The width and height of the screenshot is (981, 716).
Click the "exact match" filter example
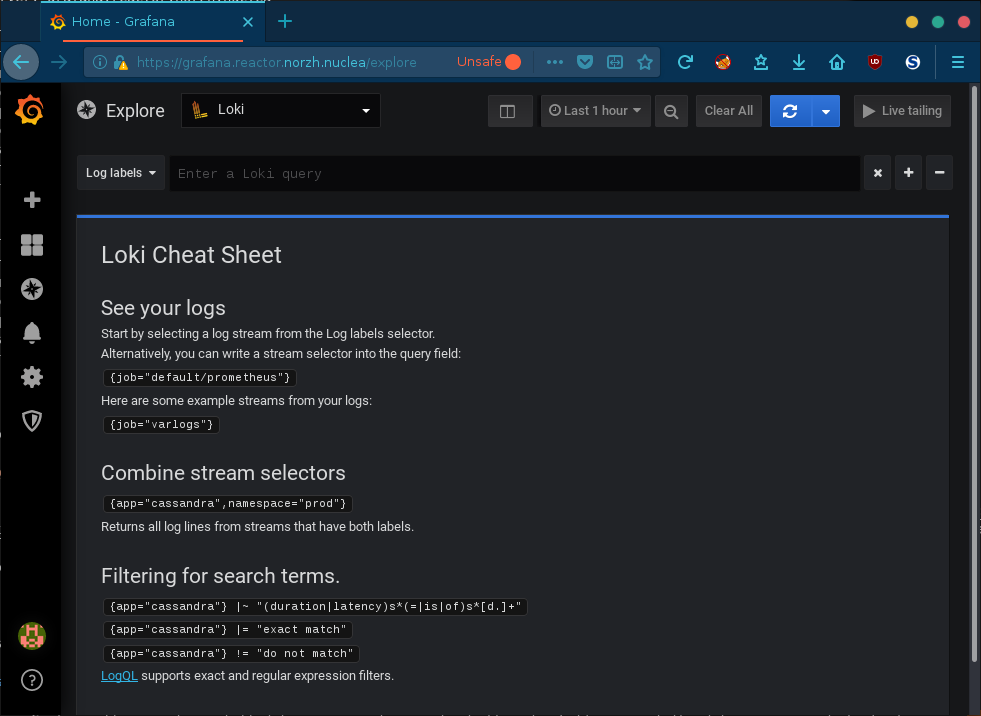click(x=228, y=630)
